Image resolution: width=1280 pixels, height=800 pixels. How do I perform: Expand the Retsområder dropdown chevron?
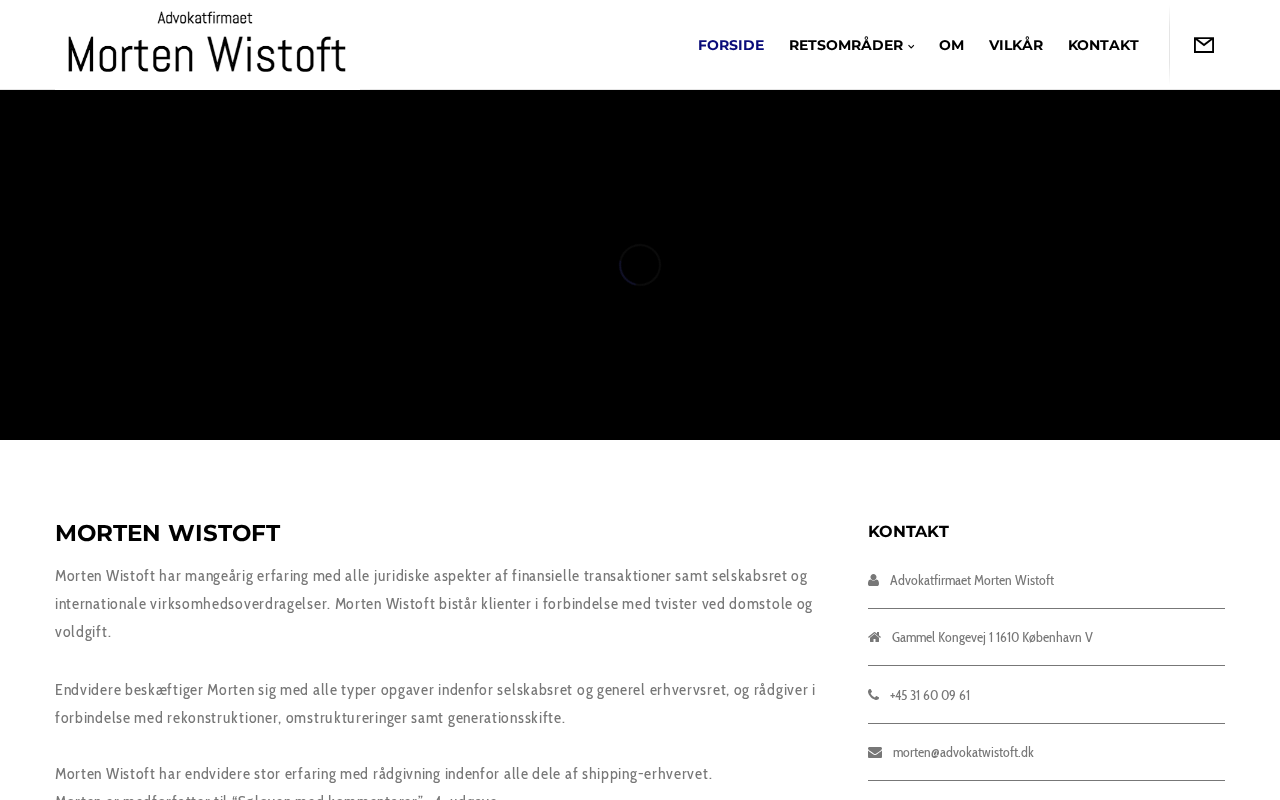911,46
